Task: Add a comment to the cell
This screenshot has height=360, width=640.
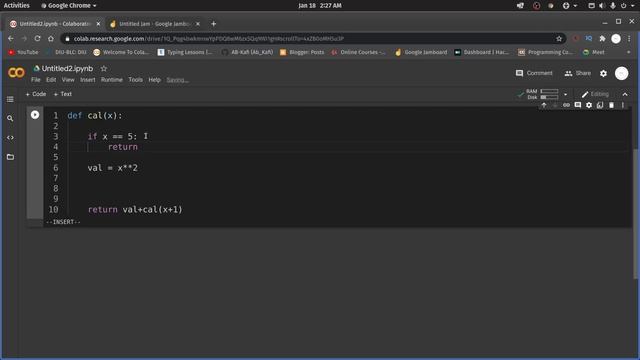Action: (578, 105)
